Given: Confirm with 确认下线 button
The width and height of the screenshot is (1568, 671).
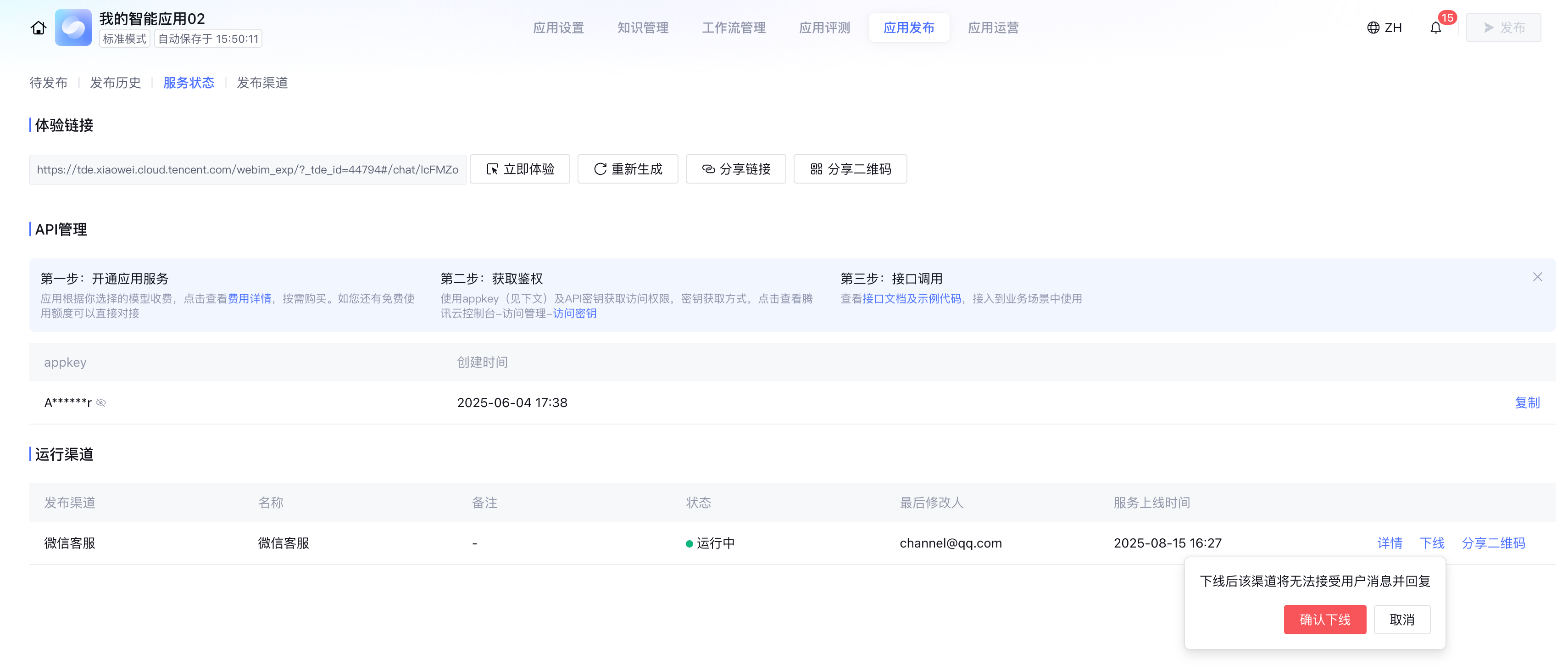Looking at the screenshot, I should pos(1324,619).
